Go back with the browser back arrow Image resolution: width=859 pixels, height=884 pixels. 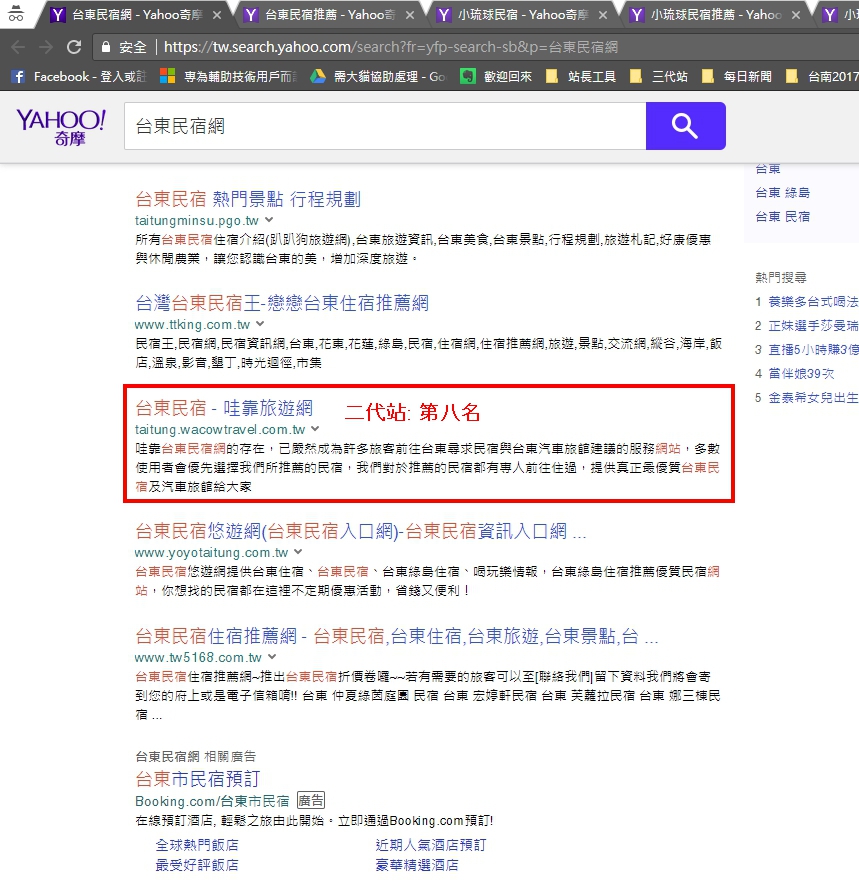tap(18, 47)
